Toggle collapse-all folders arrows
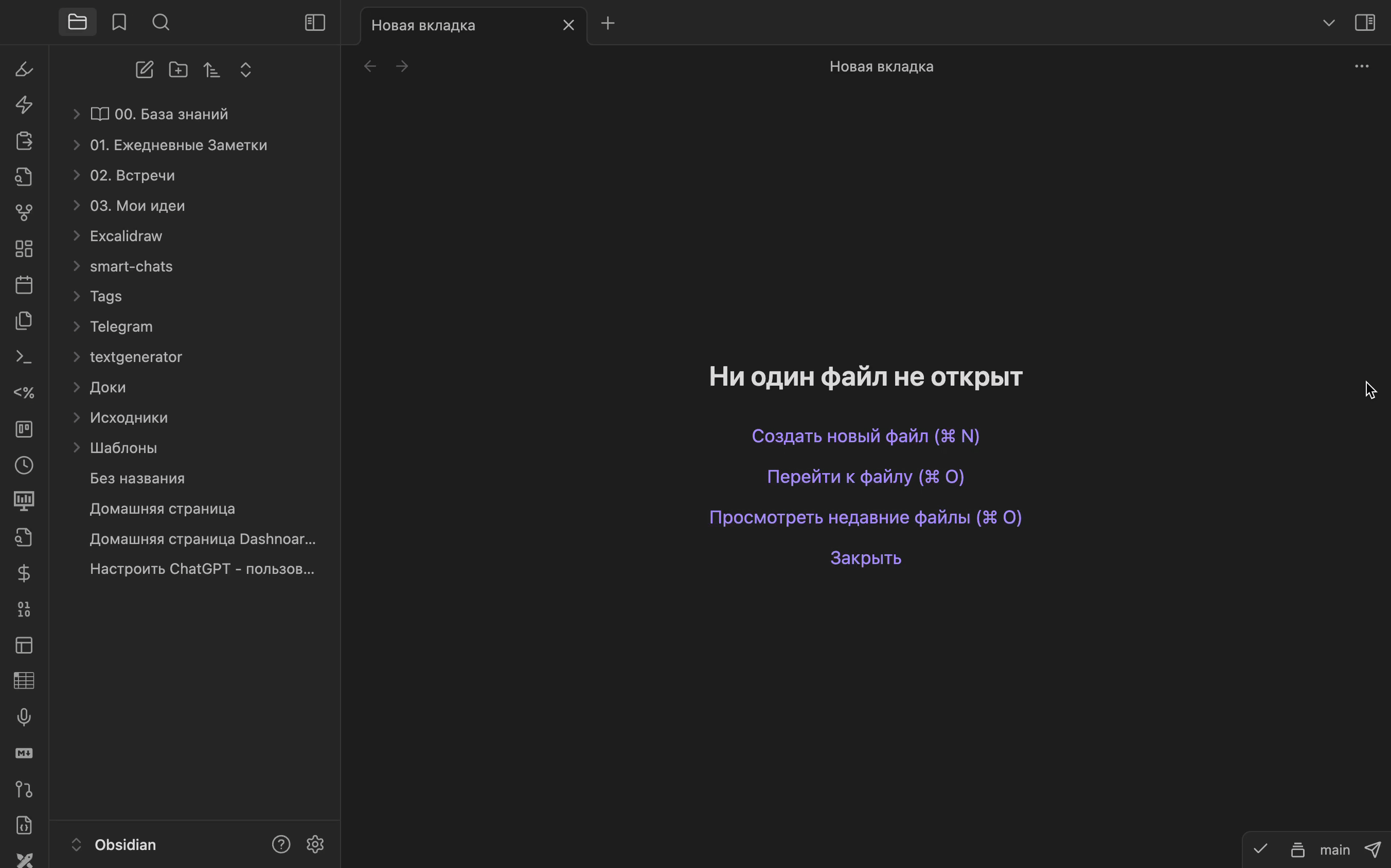The image size is (1391, 868). tap(245, 70)
